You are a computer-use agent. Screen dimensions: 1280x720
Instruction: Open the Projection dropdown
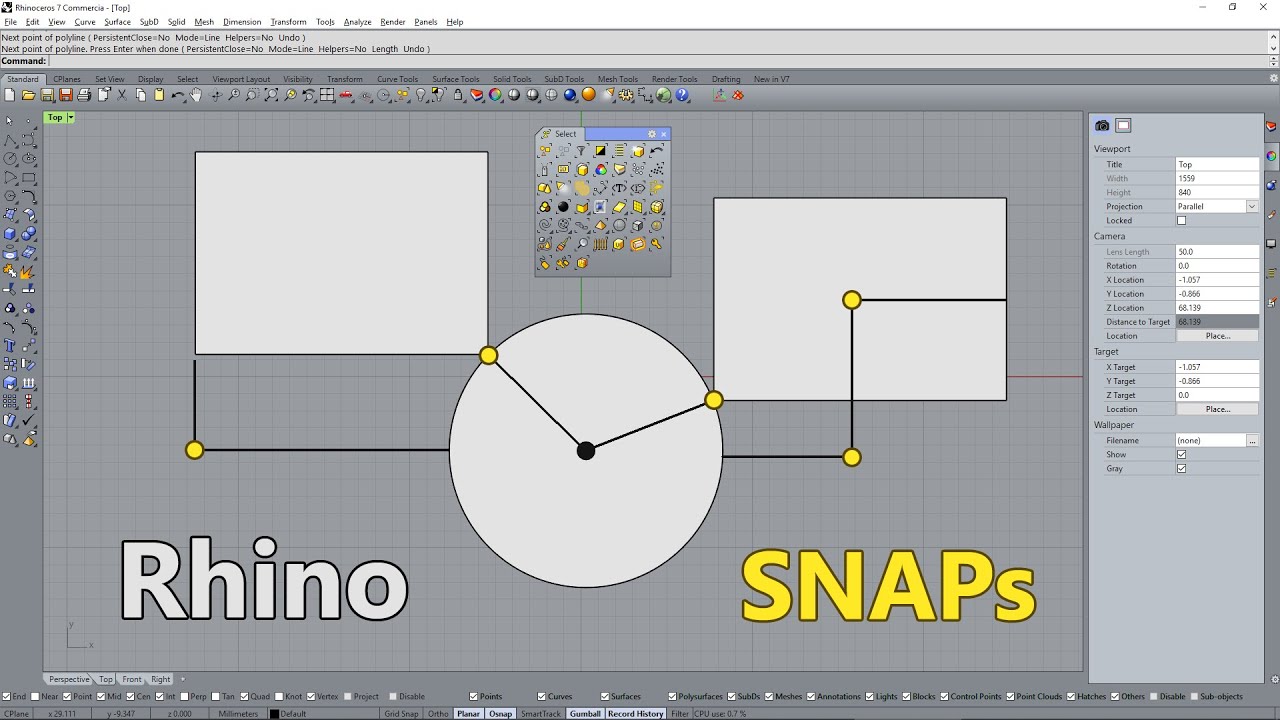click(x=1251, y=206)
